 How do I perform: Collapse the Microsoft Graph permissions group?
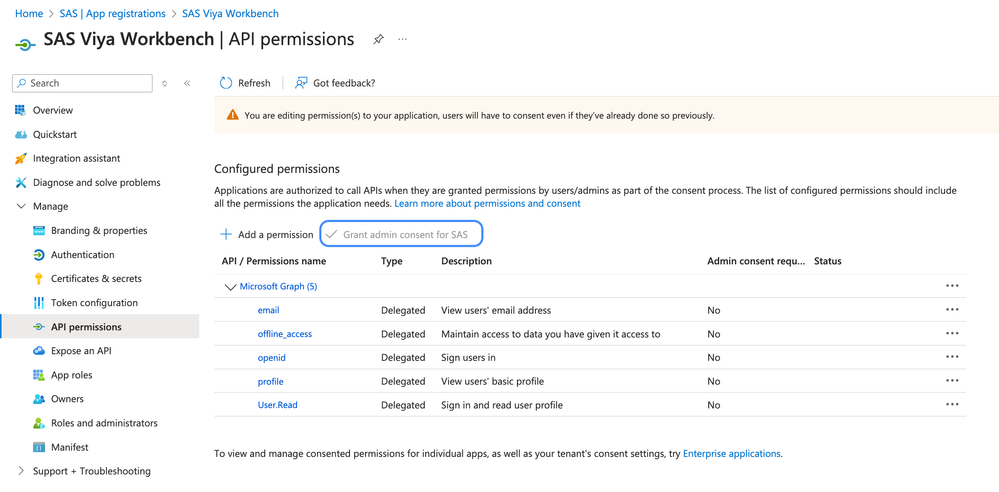tap(230, 287)
